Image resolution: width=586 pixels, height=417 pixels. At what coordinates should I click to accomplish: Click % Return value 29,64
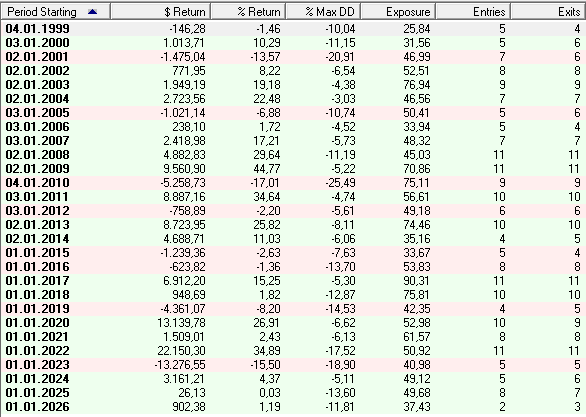[267, 155]
